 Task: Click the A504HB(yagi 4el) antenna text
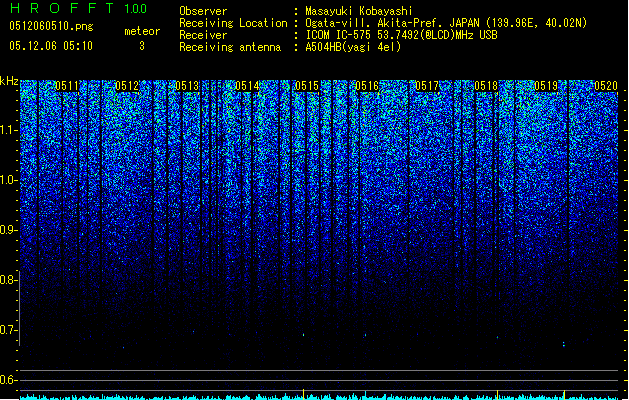click(x=353, y=47)
